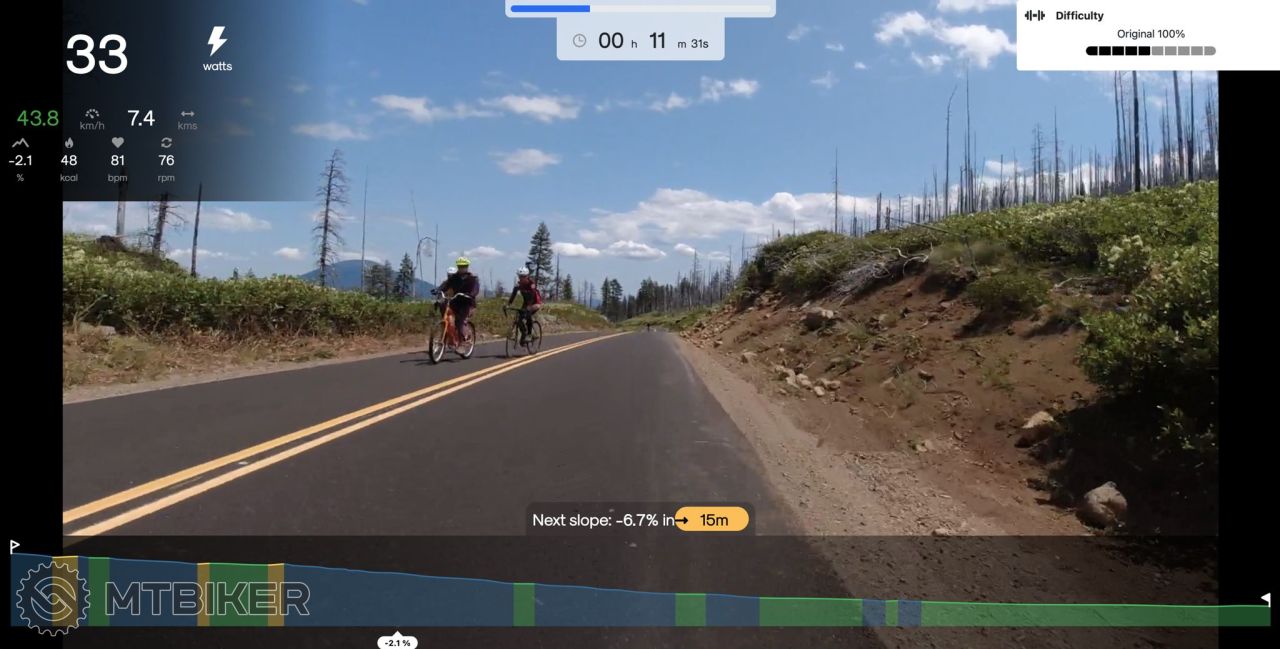Click the heart rate bpm icon
The height and width of the screenshot is (649, 1280).
pyautogui.click(x=117, y=143)
